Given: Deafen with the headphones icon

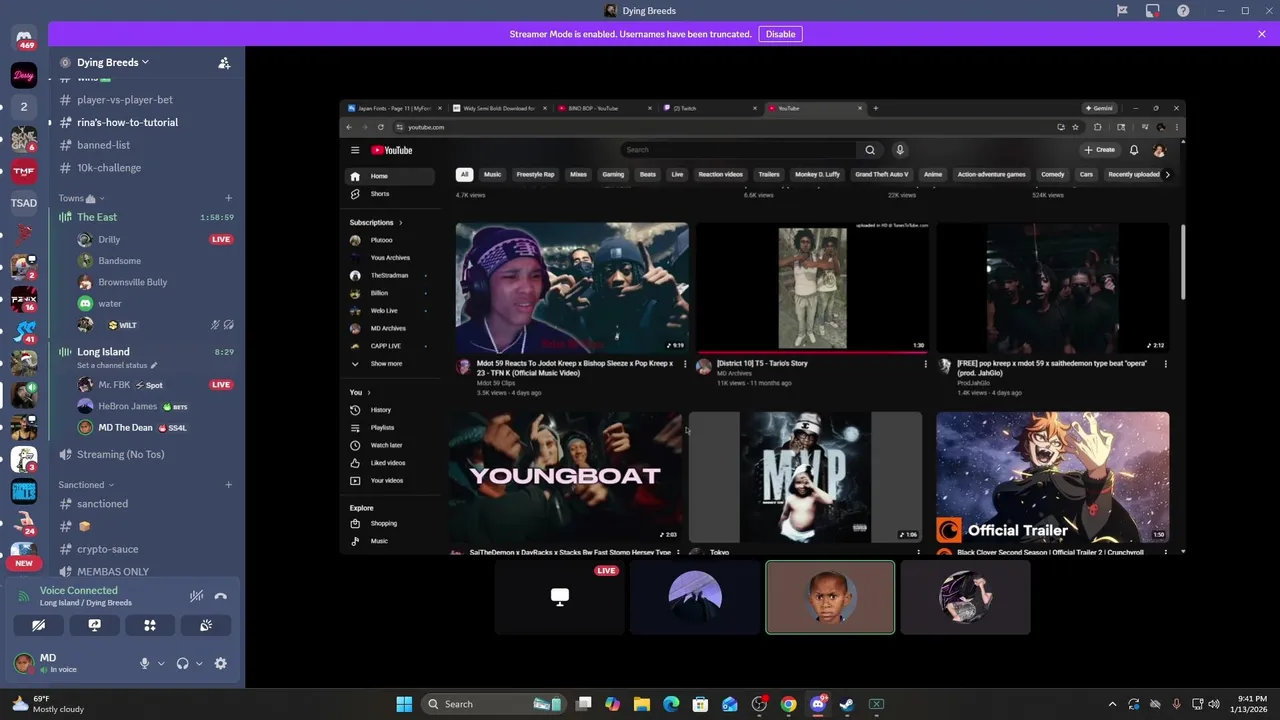Looking at the screenshot, I should tap(182, 664).
